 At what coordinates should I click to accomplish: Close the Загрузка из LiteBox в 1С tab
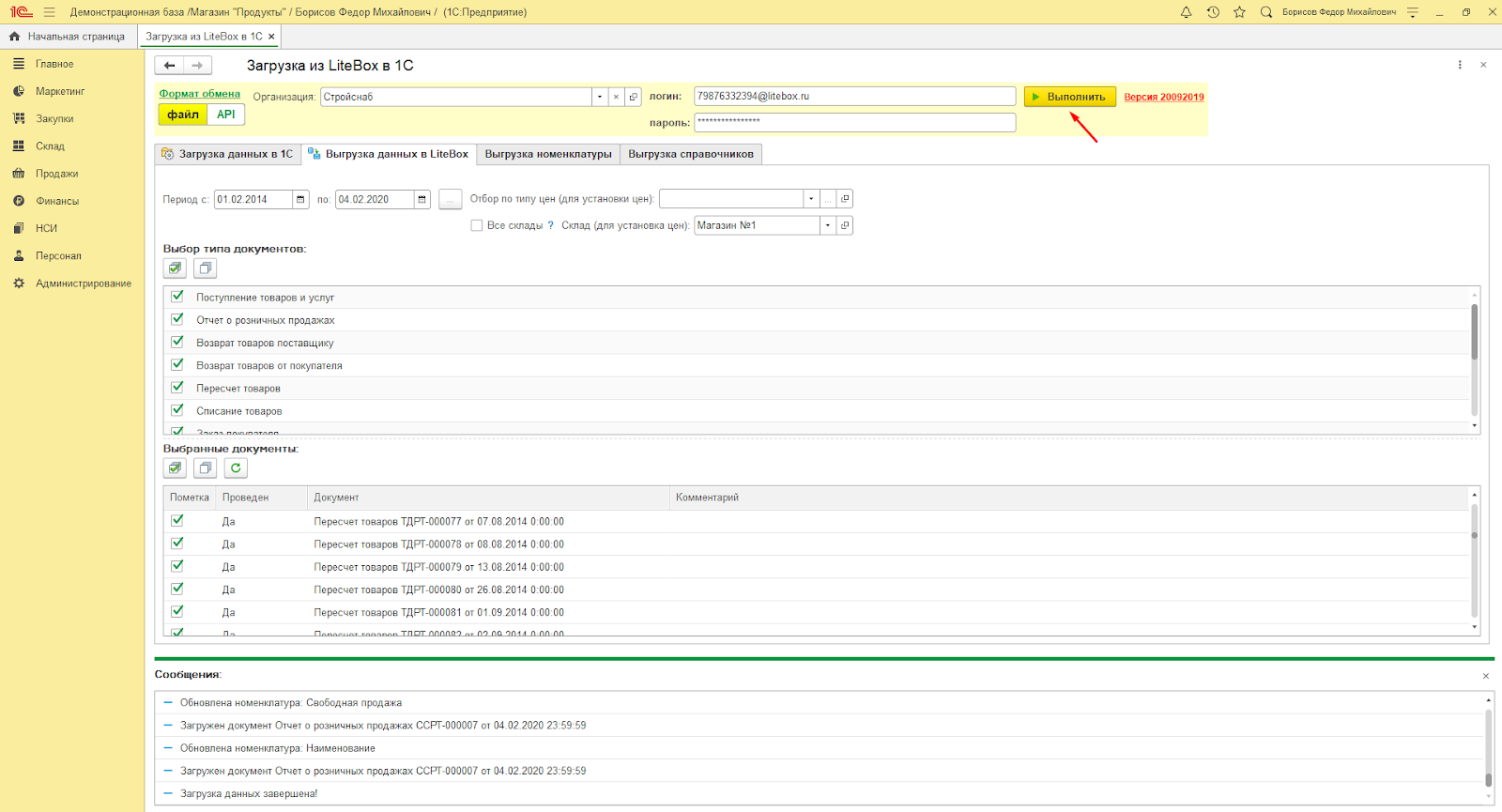(x=271, y=37)
